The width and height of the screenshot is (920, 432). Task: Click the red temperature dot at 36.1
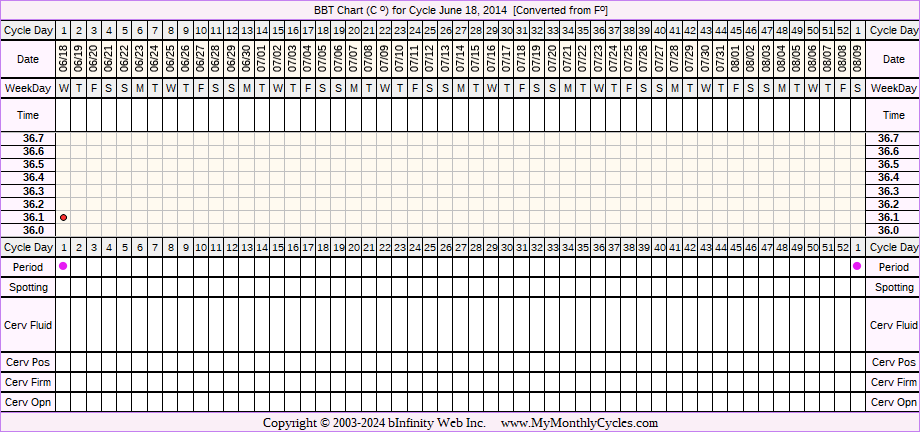tap(64, 217)
